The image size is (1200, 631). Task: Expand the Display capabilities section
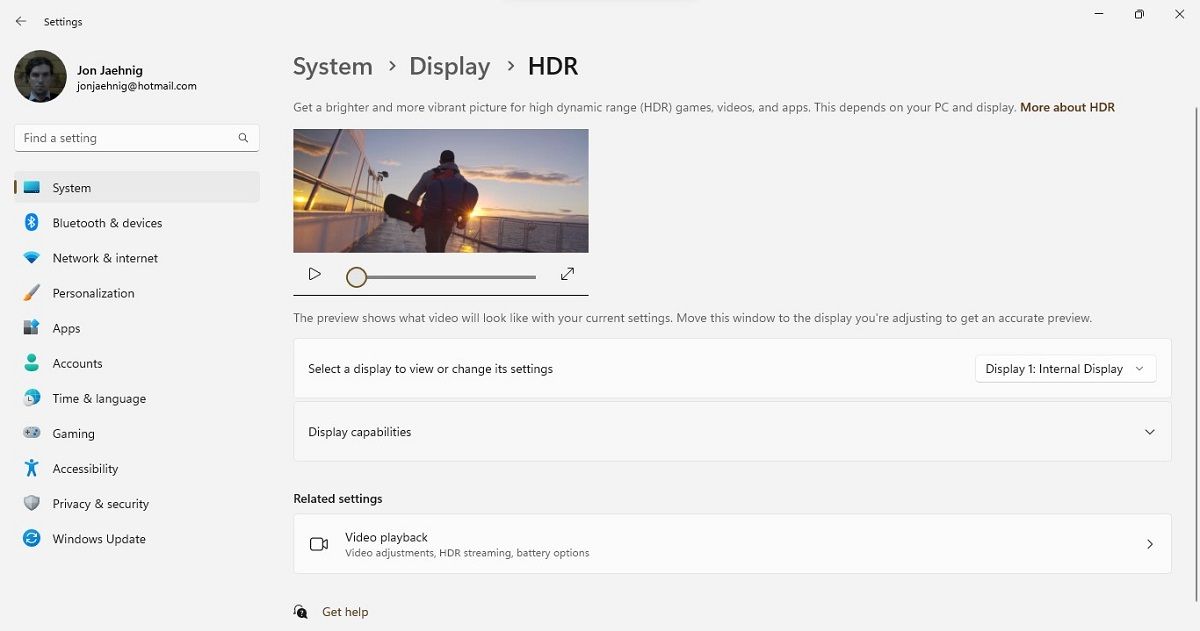coord(1148,431)
